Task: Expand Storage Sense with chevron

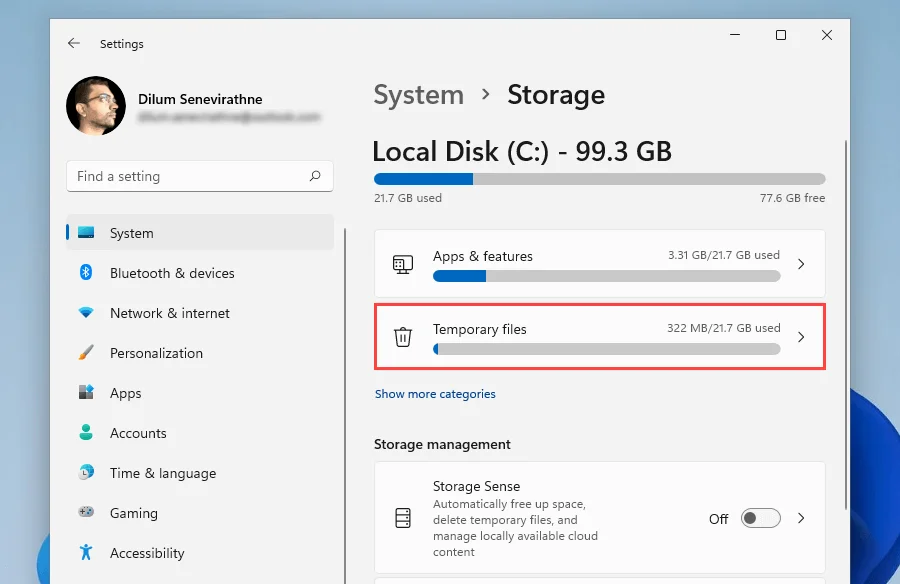Action: point(801,519)
